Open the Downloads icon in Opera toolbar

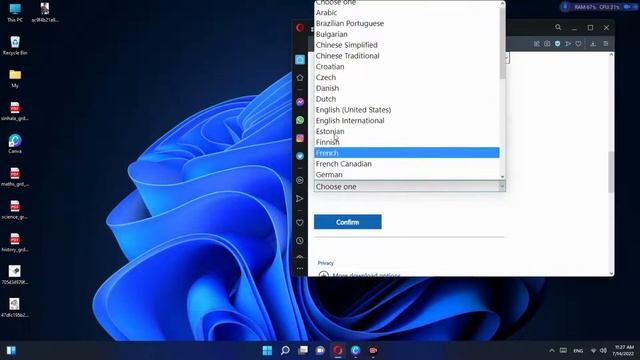point(593,44)
